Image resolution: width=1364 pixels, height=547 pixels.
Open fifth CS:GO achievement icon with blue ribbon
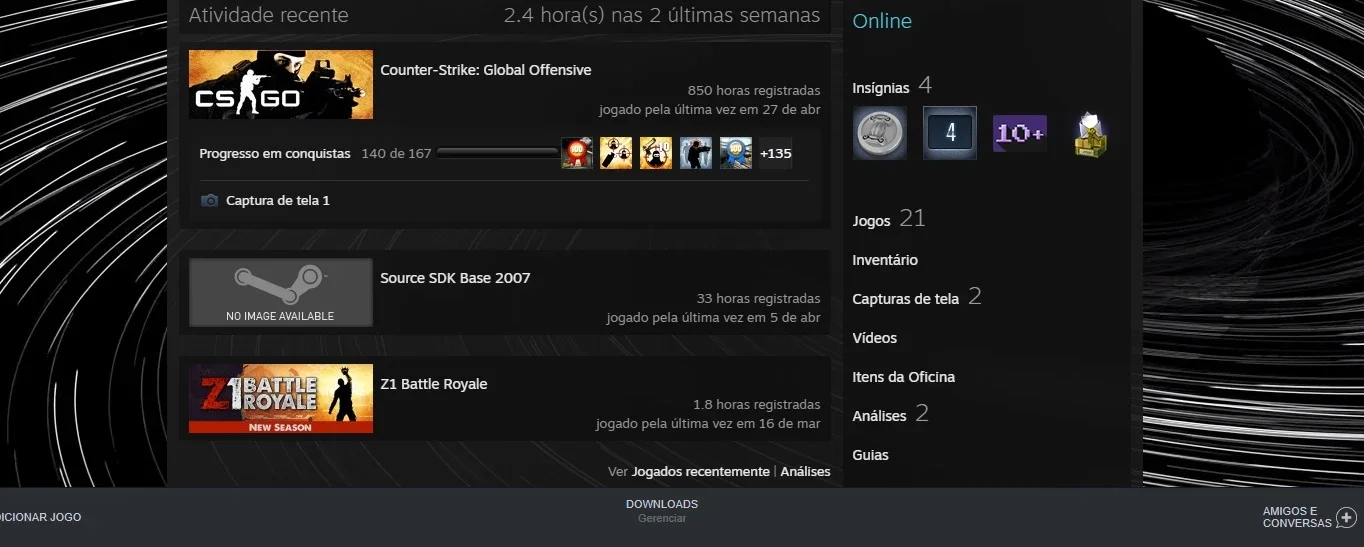(736, 153)
